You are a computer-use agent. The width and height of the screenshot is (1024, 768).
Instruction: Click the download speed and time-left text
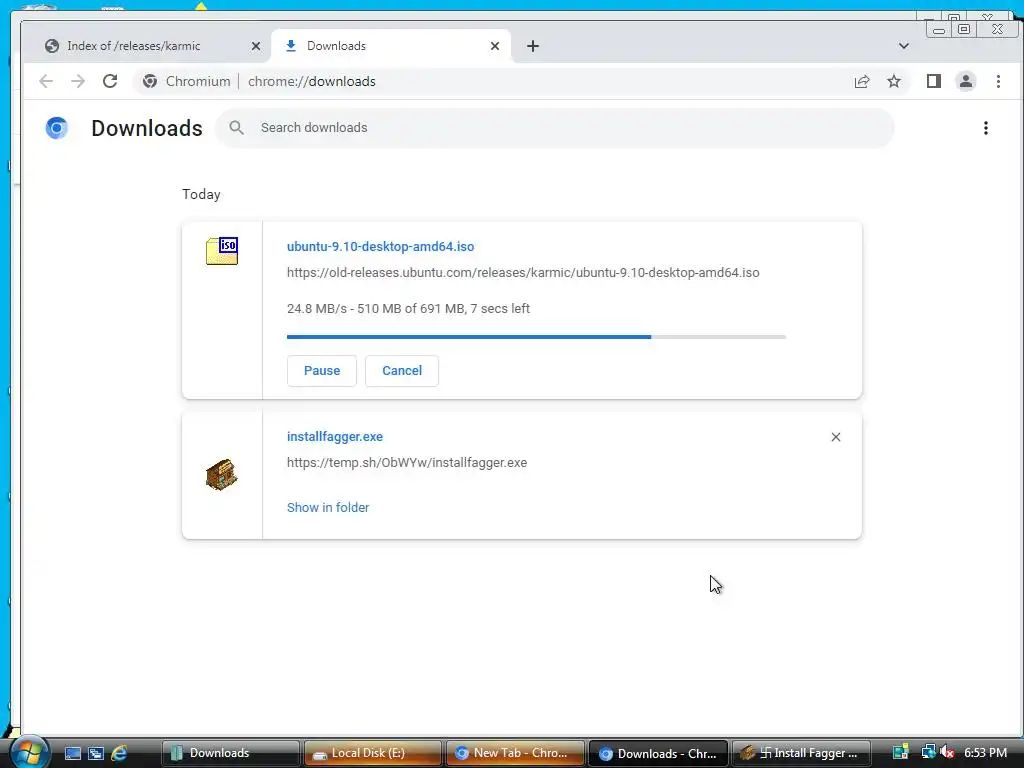[x=408, y=309]
